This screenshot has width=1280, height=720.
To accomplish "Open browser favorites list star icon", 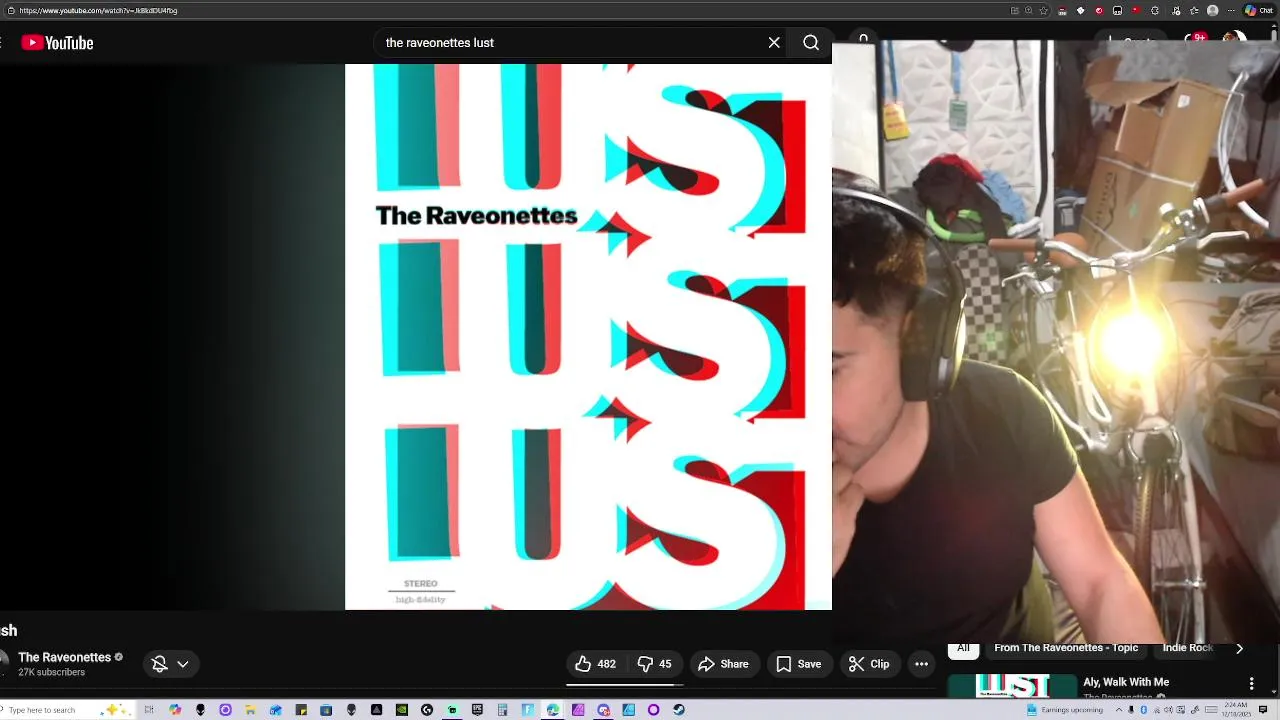I will click(1194, 10).
